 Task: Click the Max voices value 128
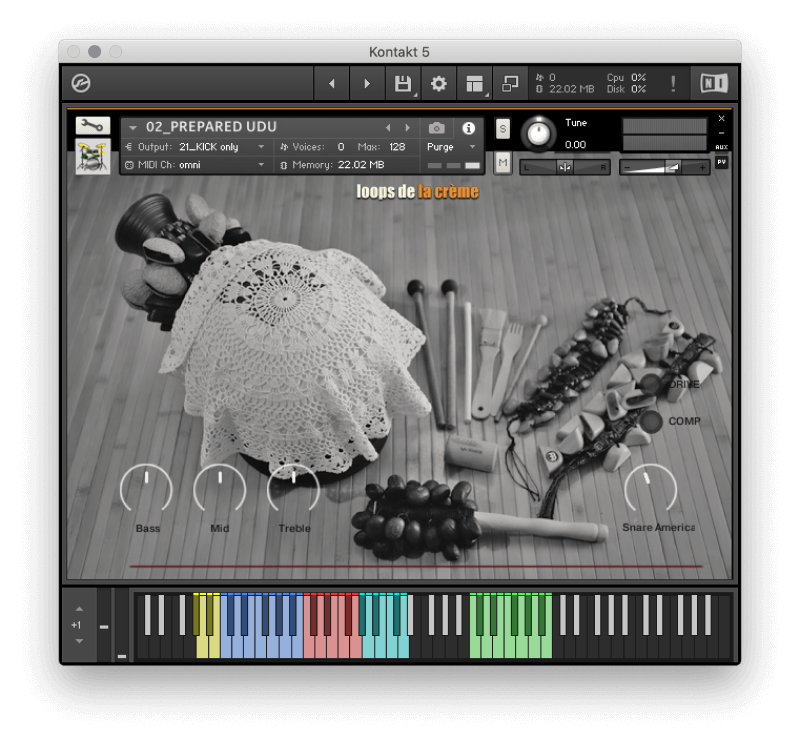pyautogui.click(x=397, y=147)
